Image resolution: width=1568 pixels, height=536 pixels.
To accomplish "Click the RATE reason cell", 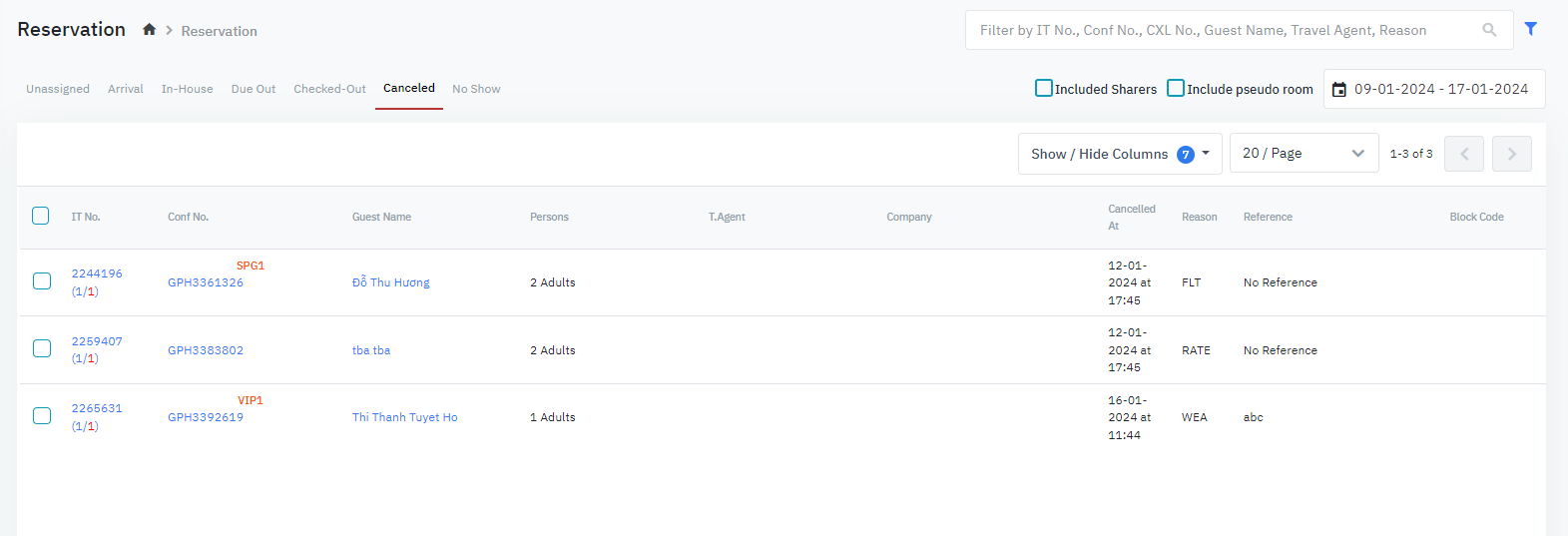I will 1196,350.
